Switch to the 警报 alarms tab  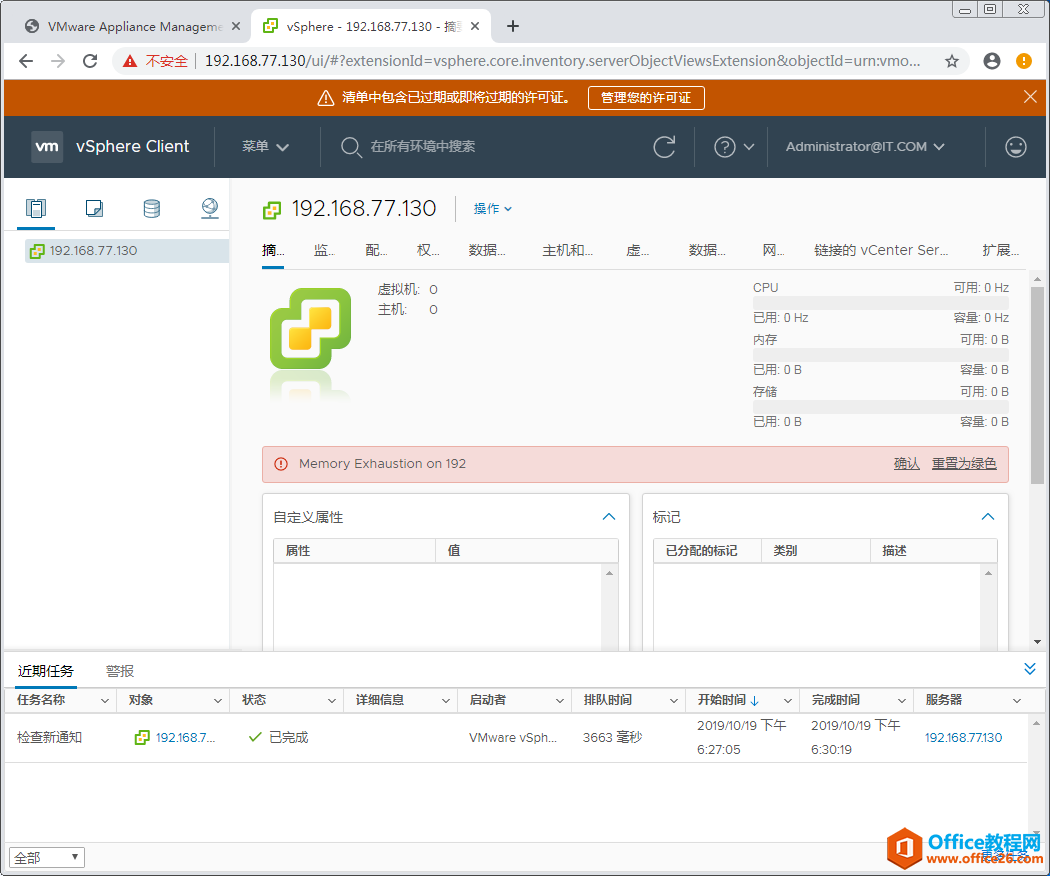click(x=120, y=670)
